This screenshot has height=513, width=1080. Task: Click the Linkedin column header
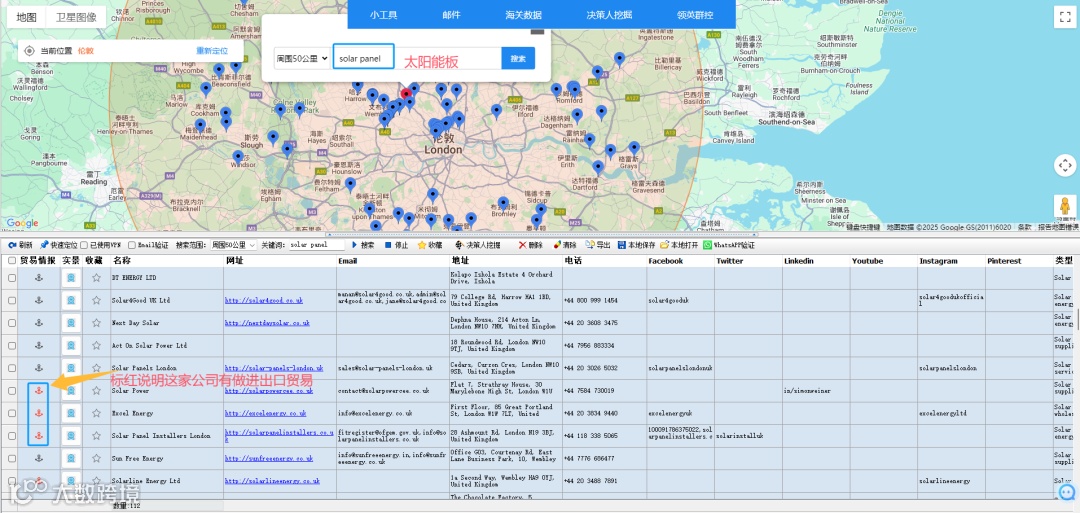[816, 261]
